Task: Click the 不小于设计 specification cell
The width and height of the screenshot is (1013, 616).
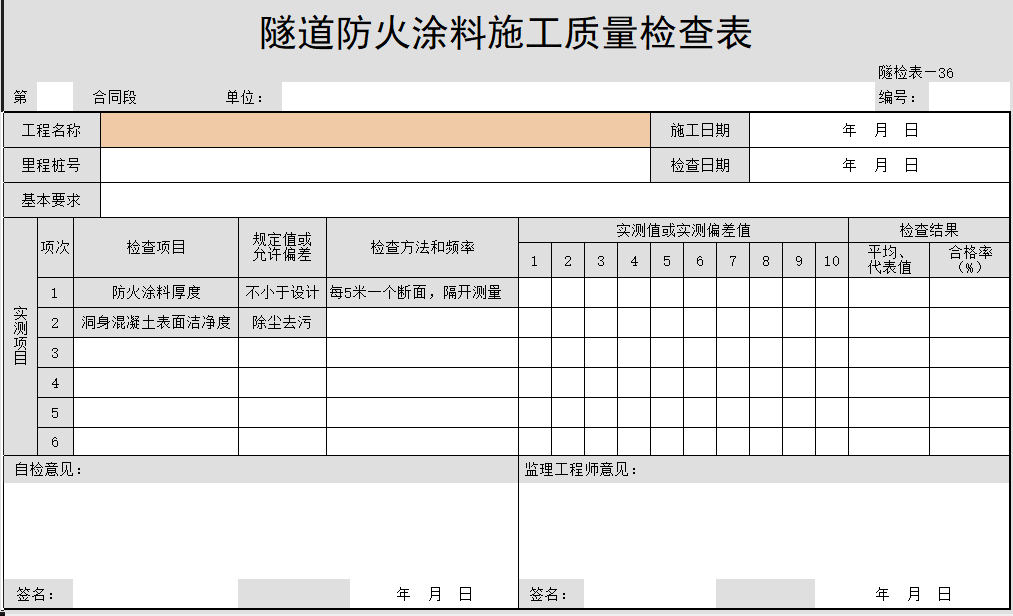Action: pos(282,292)
